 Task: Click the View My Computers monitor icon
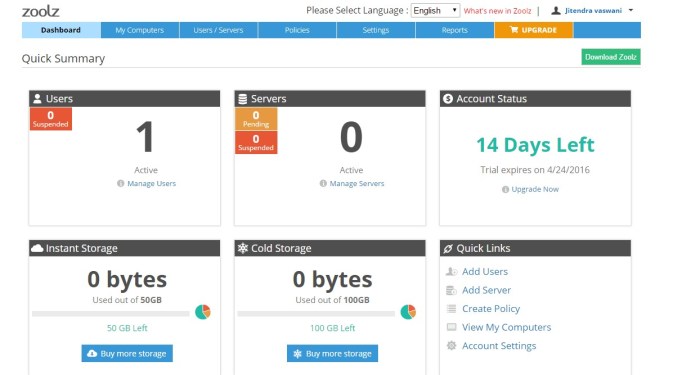click(451, 327)
